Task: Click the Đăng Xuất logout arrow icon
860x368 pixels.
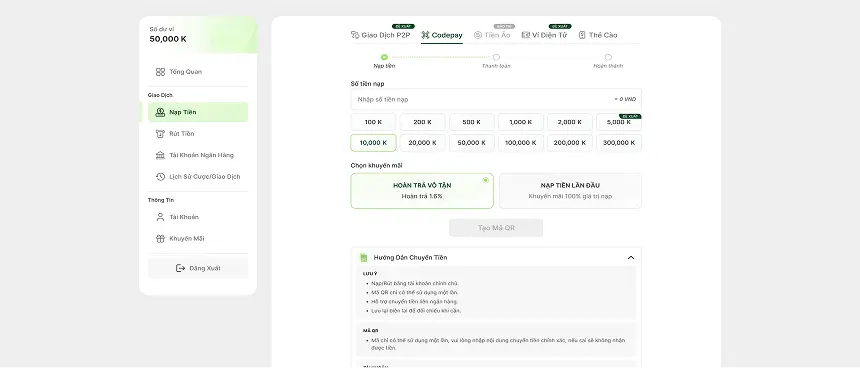Action: [180, 268]
